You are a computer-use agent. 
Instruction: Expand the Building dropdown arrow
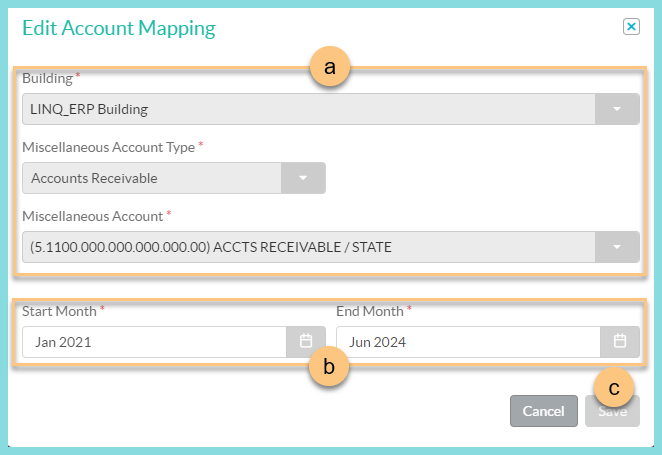(x=617, y=109)
